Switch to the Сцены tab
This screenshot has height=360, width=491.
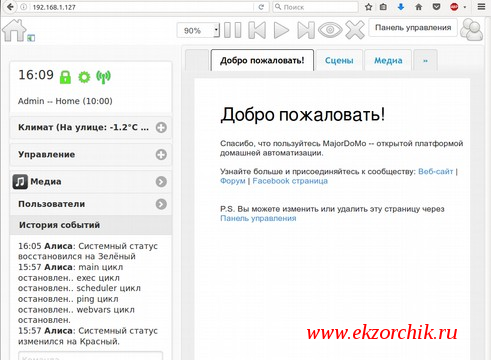click(x=339, y=60)
